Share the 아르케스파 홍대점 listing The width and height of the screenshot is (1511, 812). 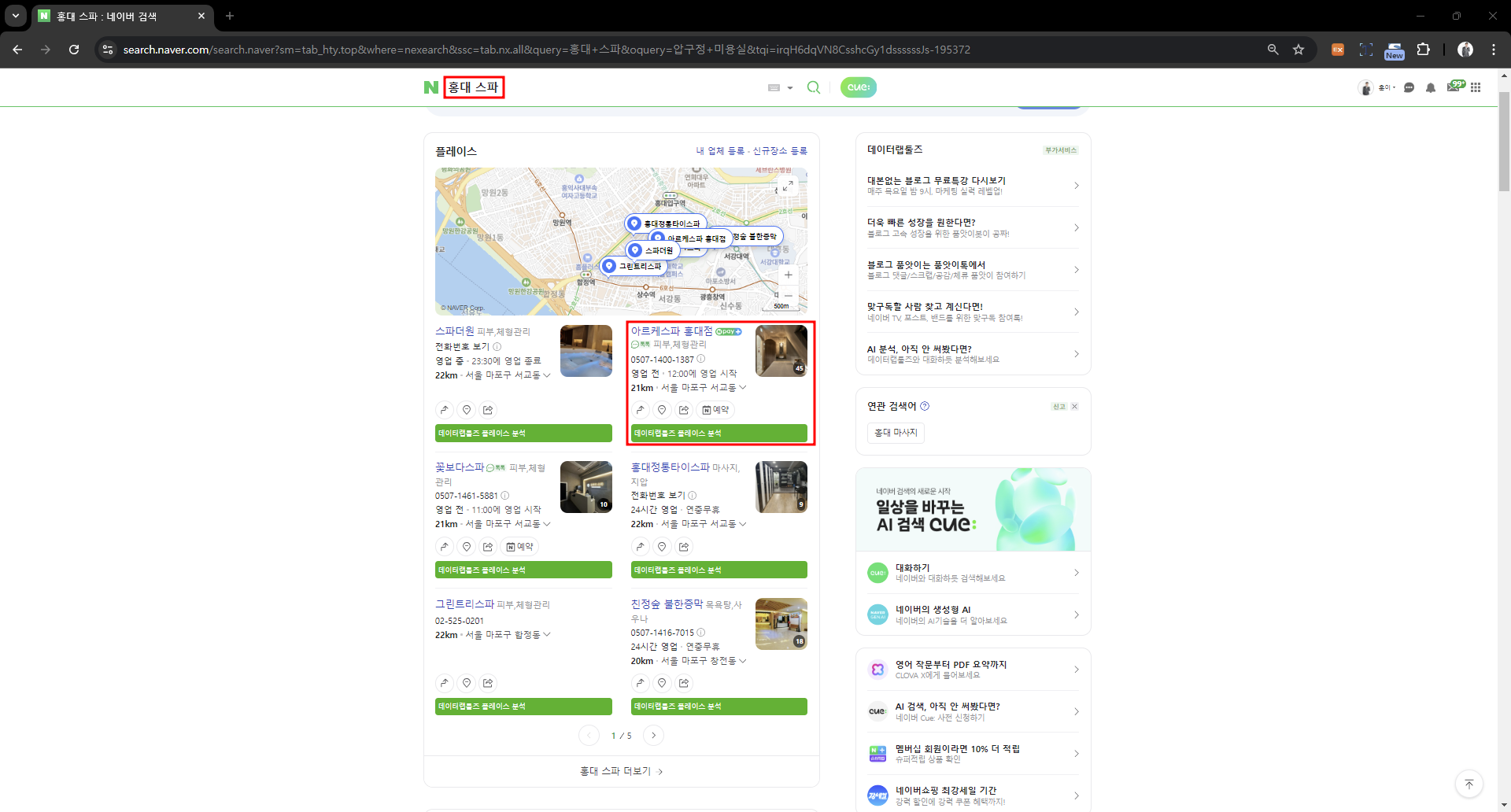(x=684, y=410)
